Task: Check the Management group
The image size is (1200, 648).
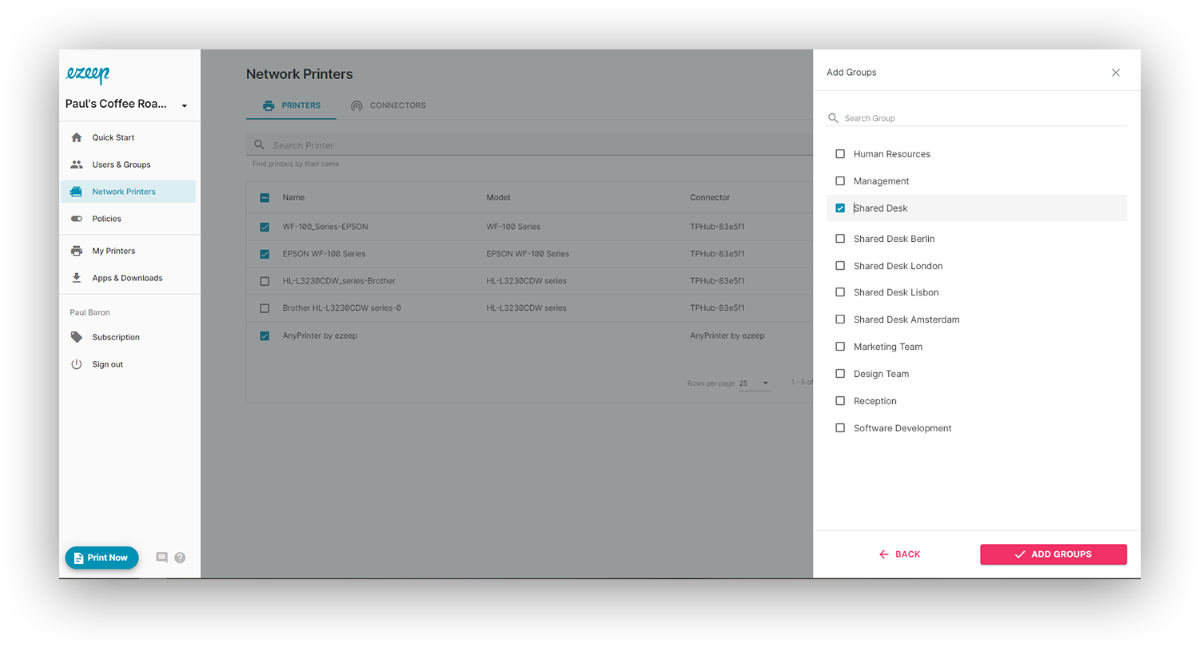Action: click(840, 181)
